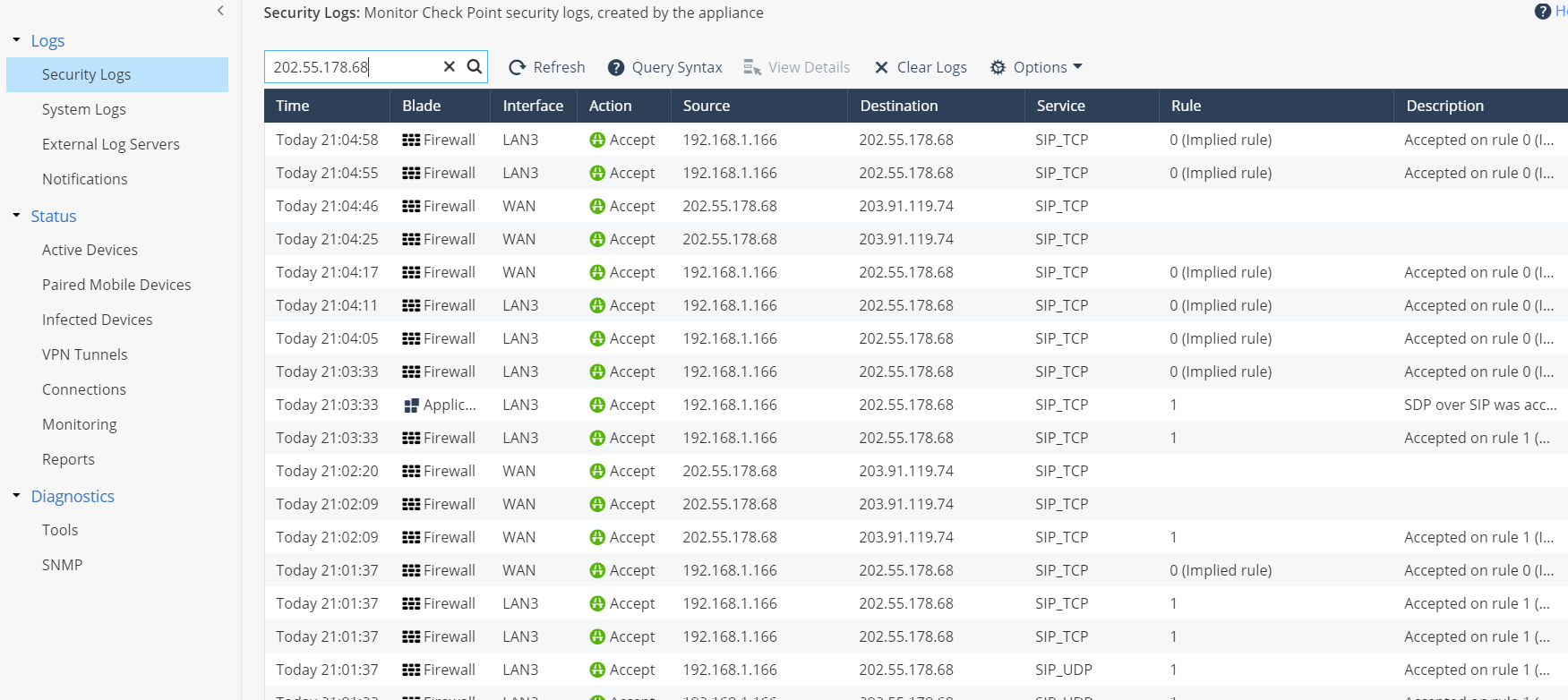Click the Clear Logs X icon
Image resolution: width=1568 pixels, height=700 pixels.
881,67
